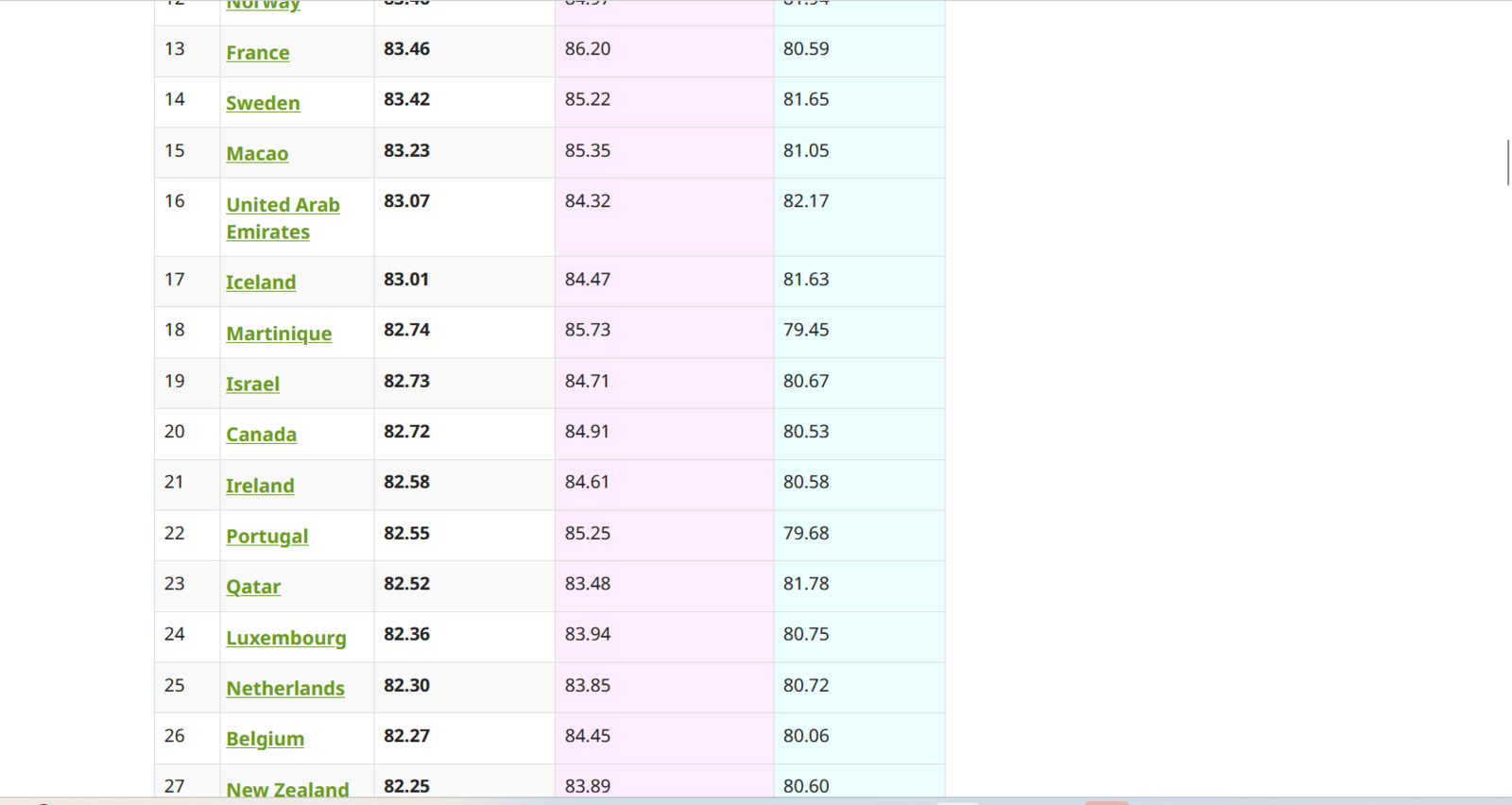Select Sweden's overall value 83.42
1512x805 pixels.
click(x=406, y=99)
